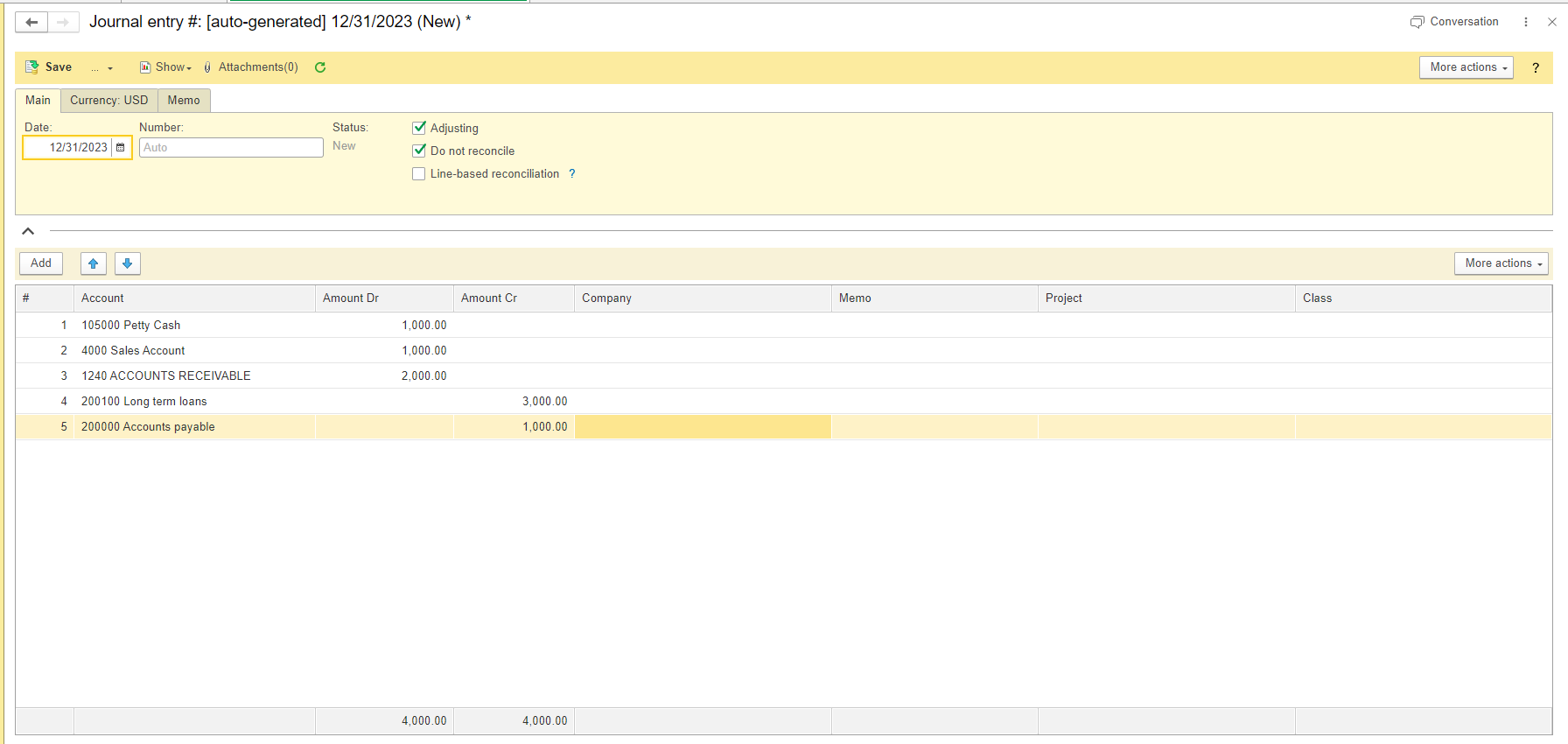Image resolution: width=1568 pixels, height=744 pixels.
Task: Open the date calendar picker icon
Action: click(x=121, y=147)
